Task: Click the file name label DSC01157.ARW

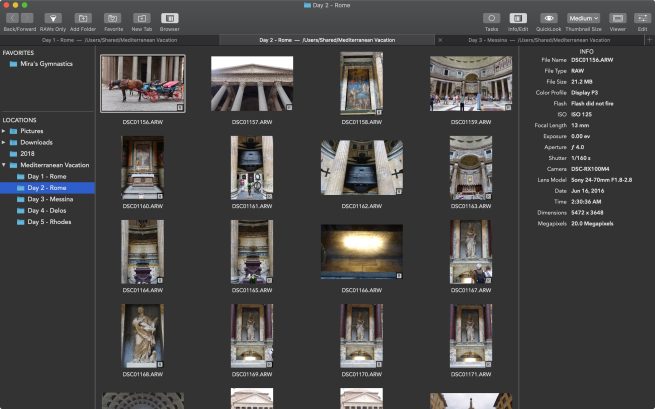Action: coord(252,122)
